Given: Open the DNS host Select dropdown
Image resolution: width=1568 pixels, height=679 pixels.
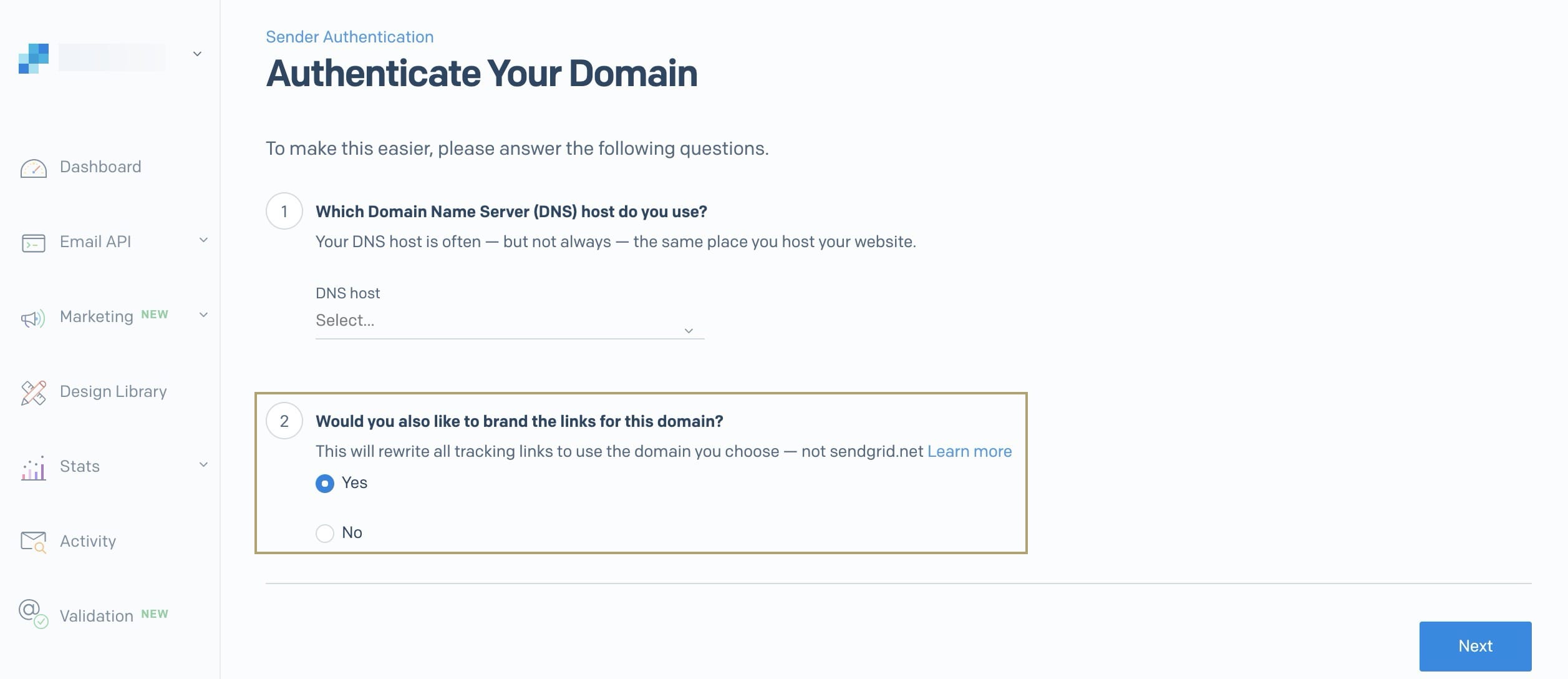Looking at the screenshot, I should pyautogui.click(x=510, y=322).
